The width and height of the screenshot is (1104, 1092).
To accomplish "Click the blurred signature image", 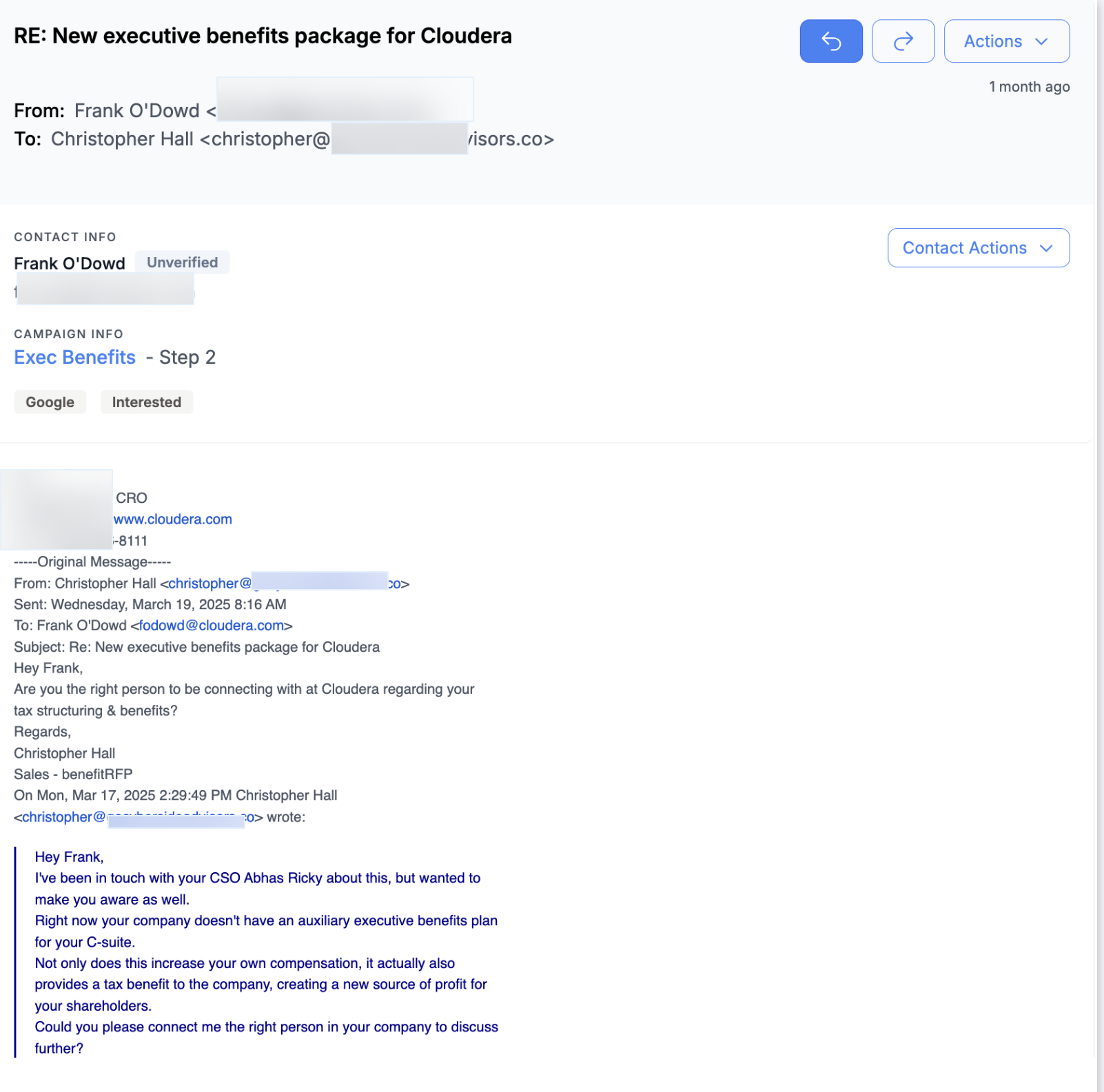I will pyautogui.click(x=57, y=510).
